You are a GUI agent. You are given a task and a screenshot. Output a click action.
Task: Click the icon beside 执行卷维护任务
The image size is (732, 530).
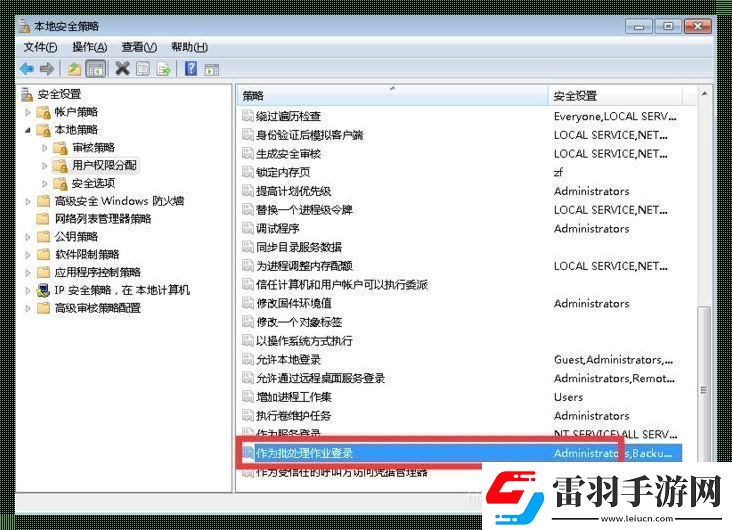pos(247,415)
